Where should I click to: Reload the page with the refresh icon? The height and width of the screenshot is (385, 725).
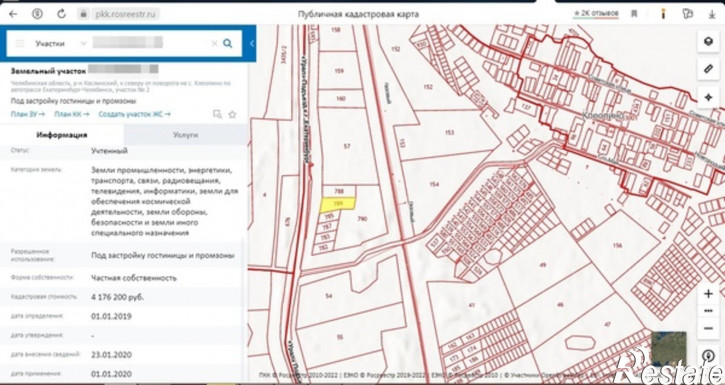coord(61,14)
